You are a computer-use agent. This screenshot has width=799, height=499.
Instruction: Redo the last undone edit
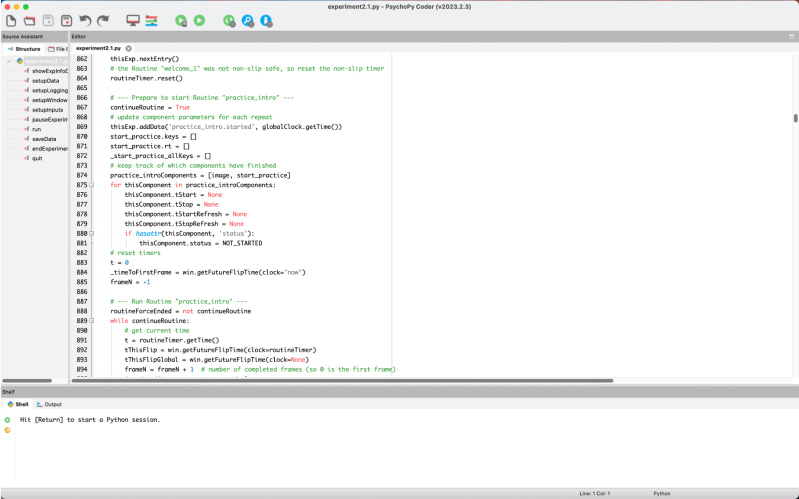coord(103,21)
